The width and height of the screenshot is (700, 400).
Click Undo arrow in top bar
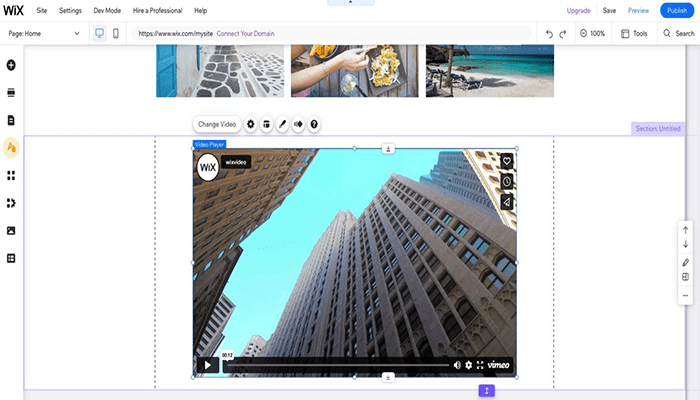550,34
